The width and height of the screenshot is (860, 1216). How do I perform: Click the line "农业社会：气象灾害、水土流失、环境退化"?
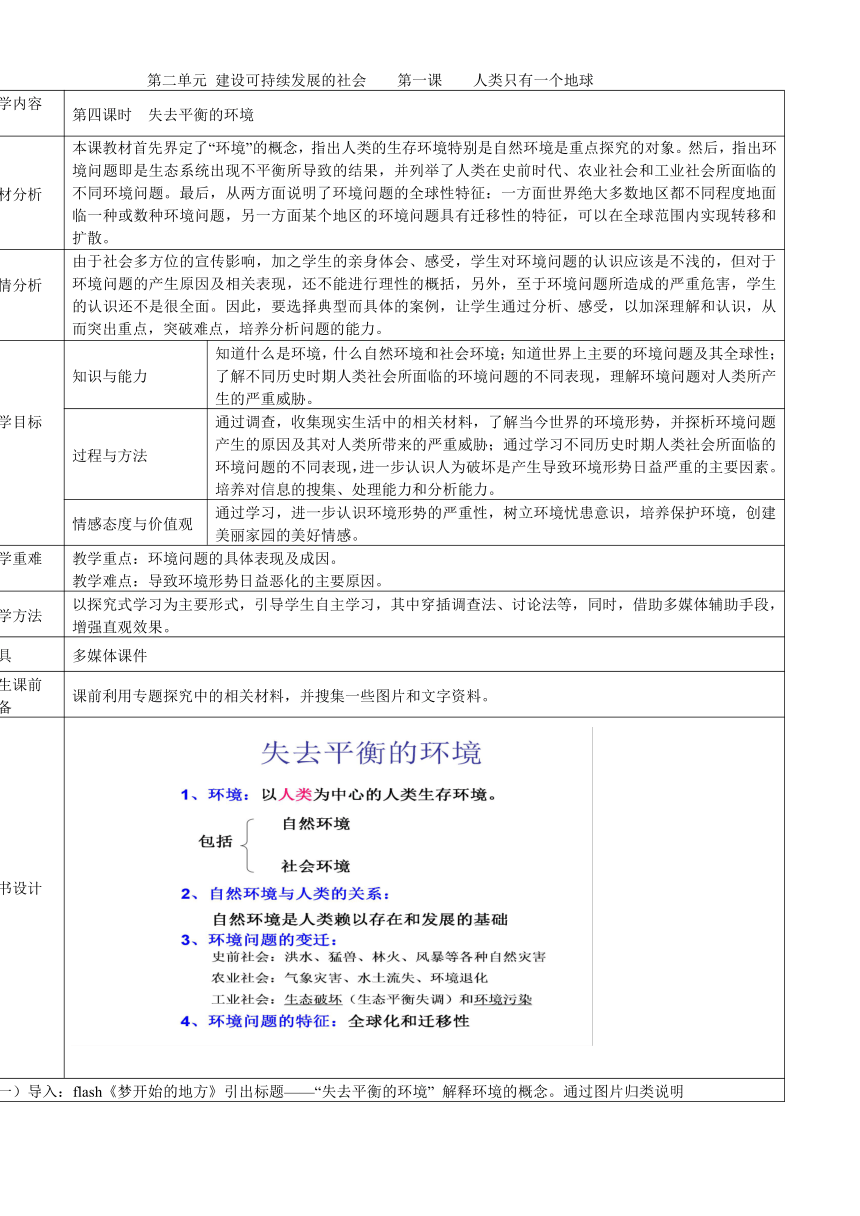pos(350,978)
